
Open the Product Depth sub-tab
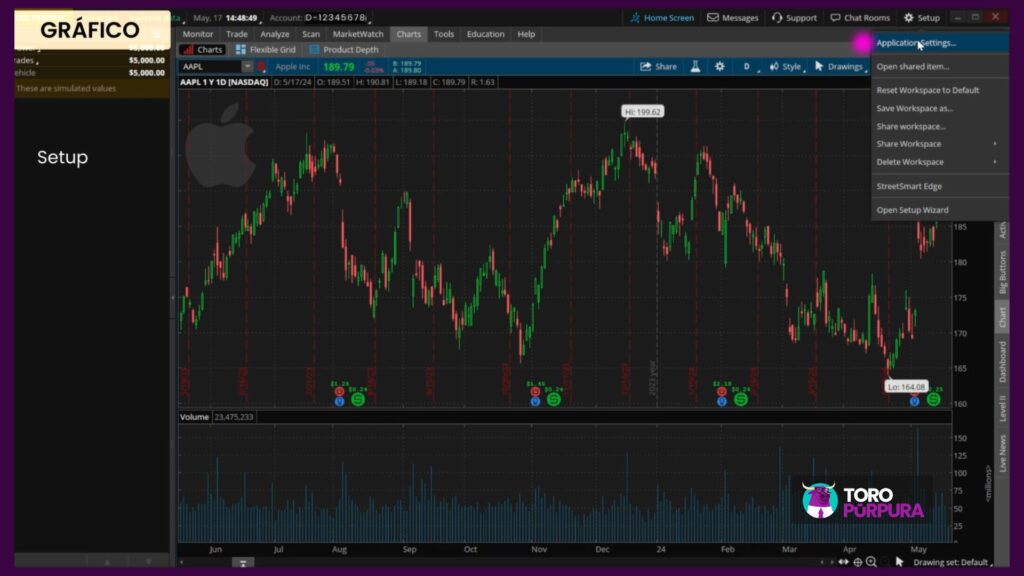(344, 50)
